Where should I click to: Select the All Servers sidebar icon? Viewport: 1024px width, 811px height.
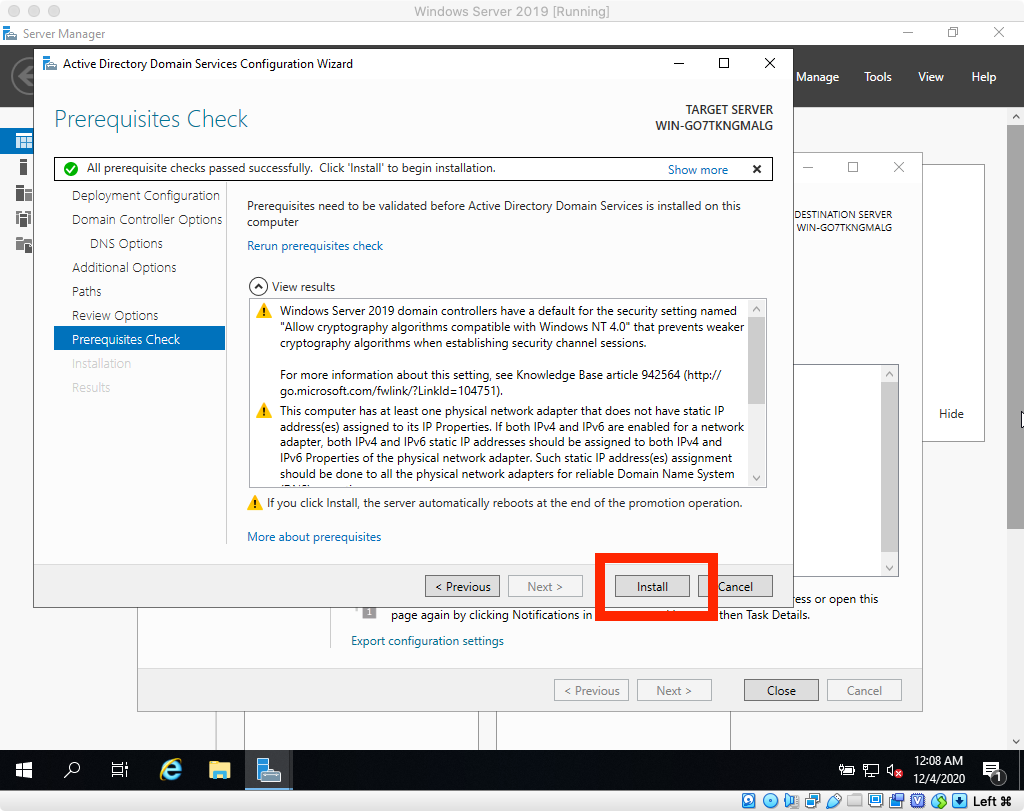click(x=24, y=193)
